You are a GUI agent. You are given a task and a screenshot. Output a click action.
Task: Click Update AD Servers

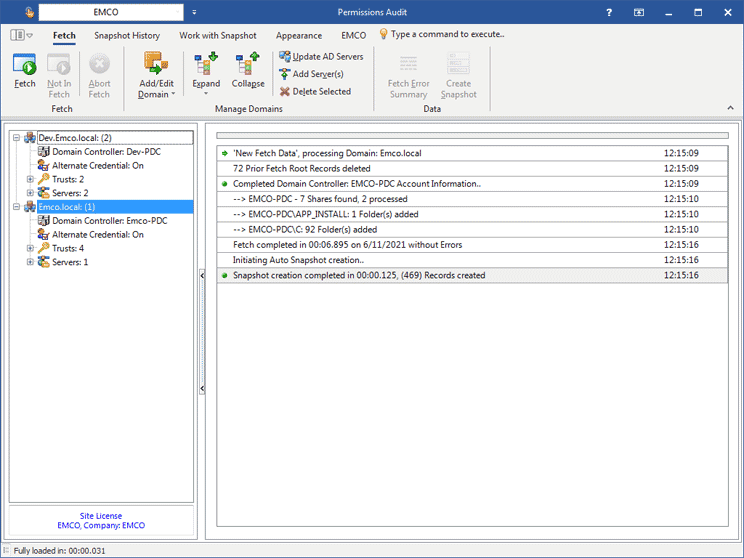(321, 57)
